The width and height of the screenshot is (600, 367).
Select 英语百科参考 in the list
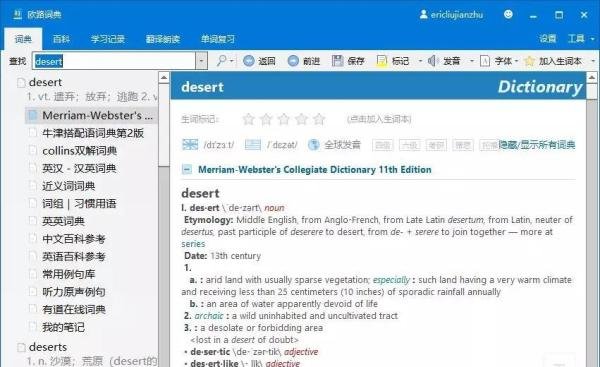click(74, 257)
